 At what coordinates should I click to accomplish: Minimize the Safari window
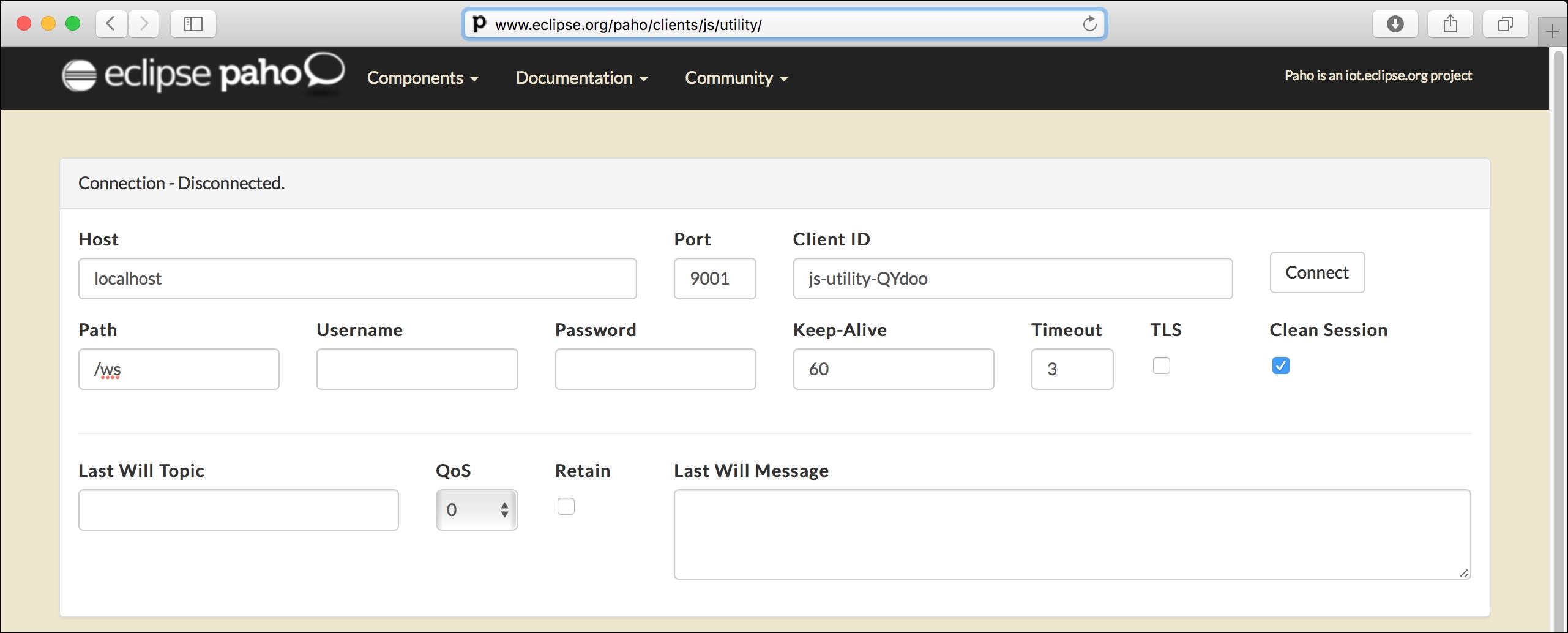click(x=48, y=24)
